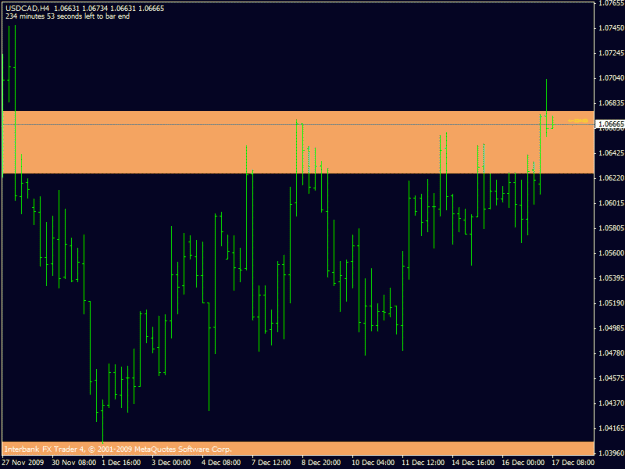Screen dimensions: 625x469
Task: Click the 1.06835 price scale label
Action: coord(611,103)
